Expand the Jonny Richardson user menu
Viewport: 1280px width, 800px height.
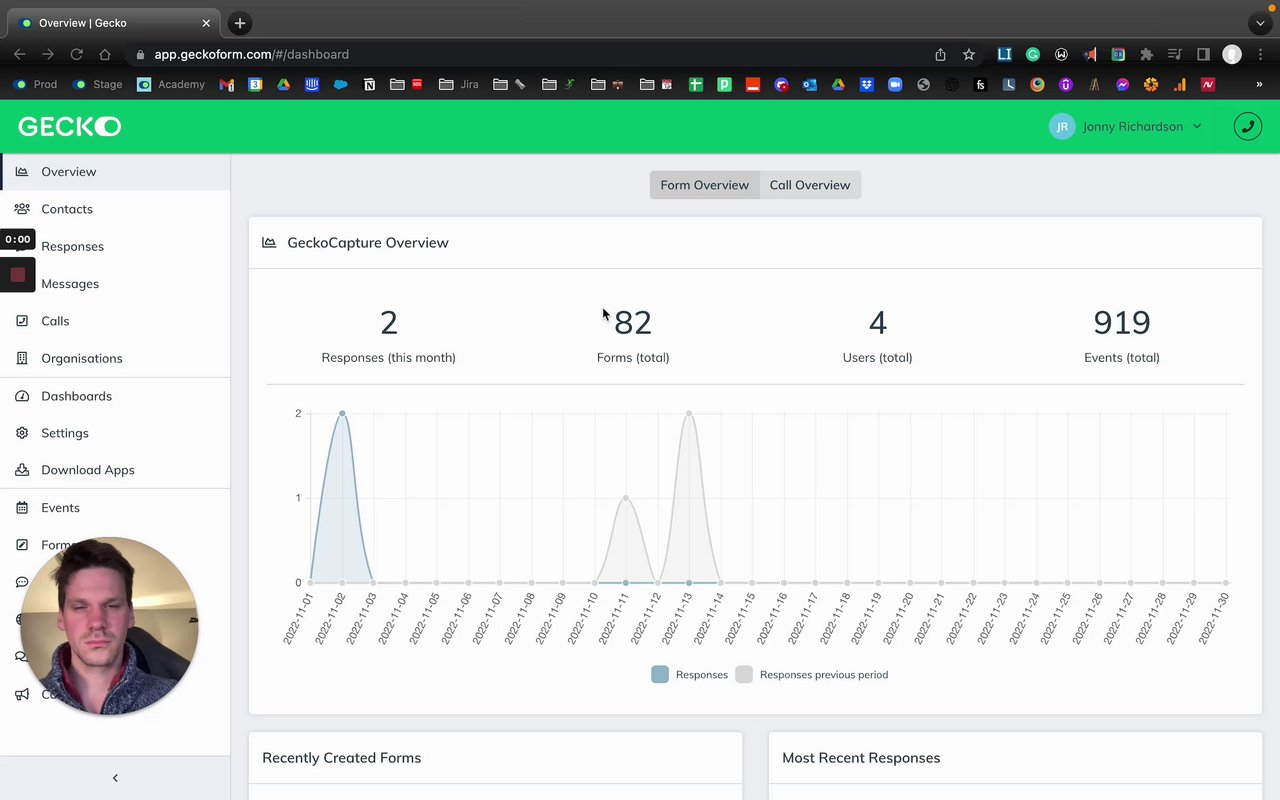1126,127
